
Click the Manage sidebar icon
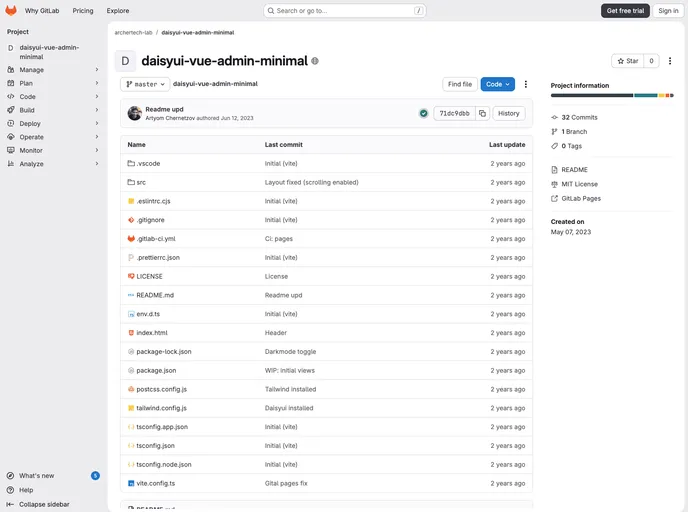click(x=11, y=69)
